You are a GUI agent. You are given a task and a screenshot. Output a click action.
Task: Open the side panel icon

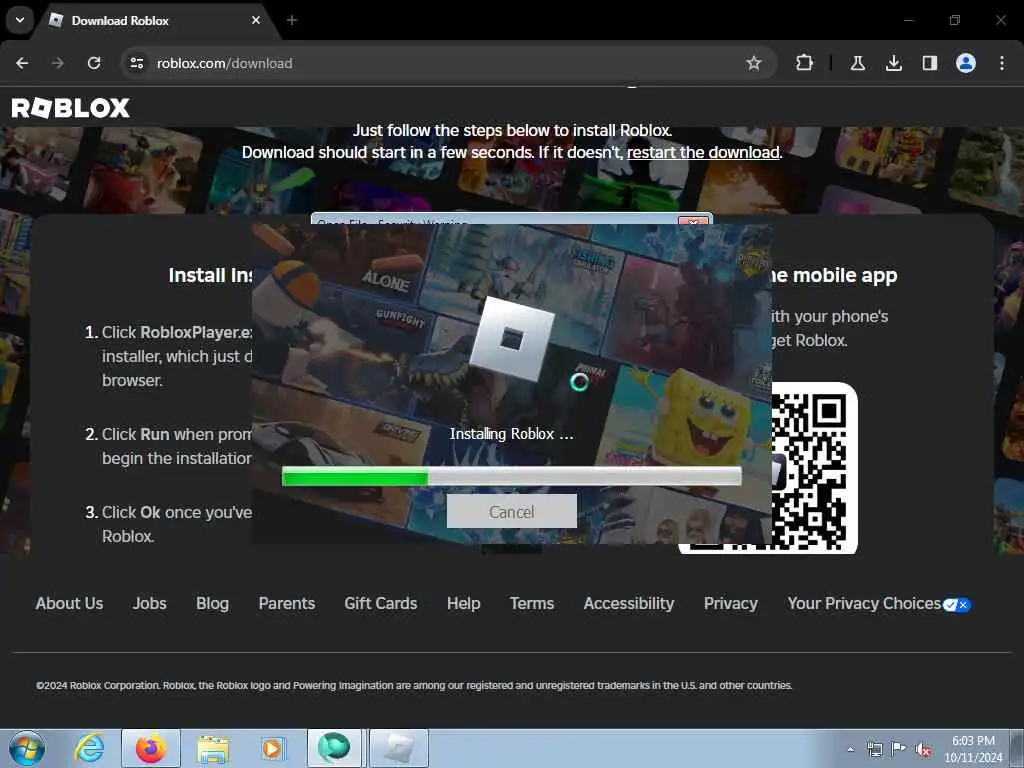coord(929,63)
